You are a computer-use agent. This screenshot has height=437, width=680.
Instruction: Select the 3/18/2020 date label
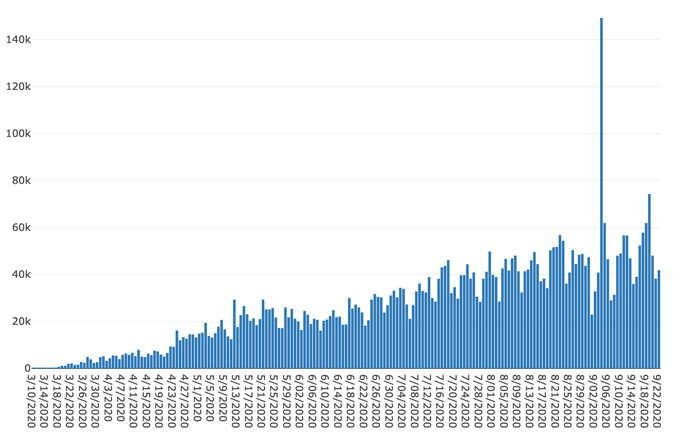coord(57,400)
